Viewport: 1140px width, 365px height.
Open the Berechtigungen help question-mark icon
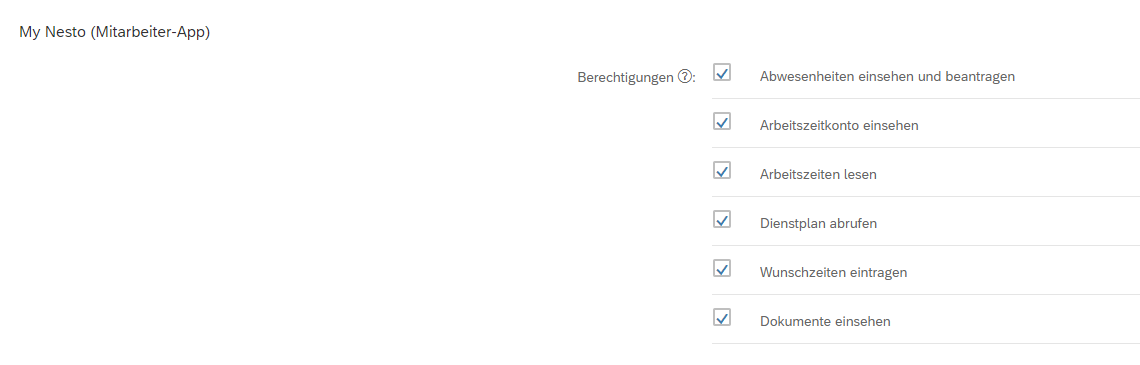coord(683,76)
